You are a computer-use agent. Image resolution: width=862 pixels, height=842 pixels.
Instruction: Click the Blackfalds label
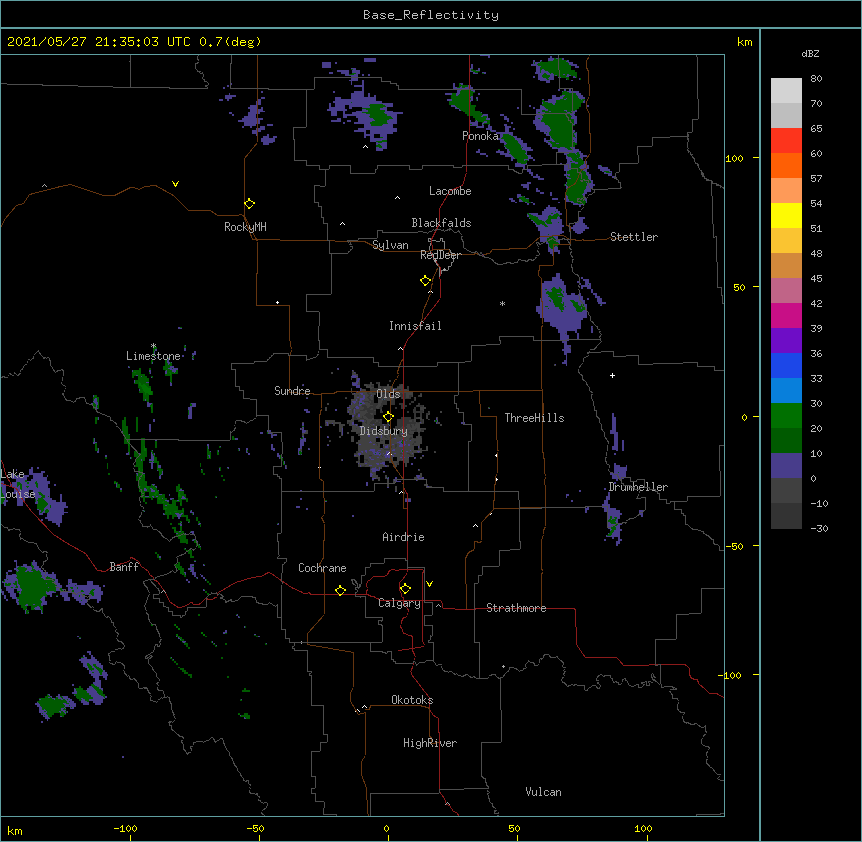tap(441, 223)
